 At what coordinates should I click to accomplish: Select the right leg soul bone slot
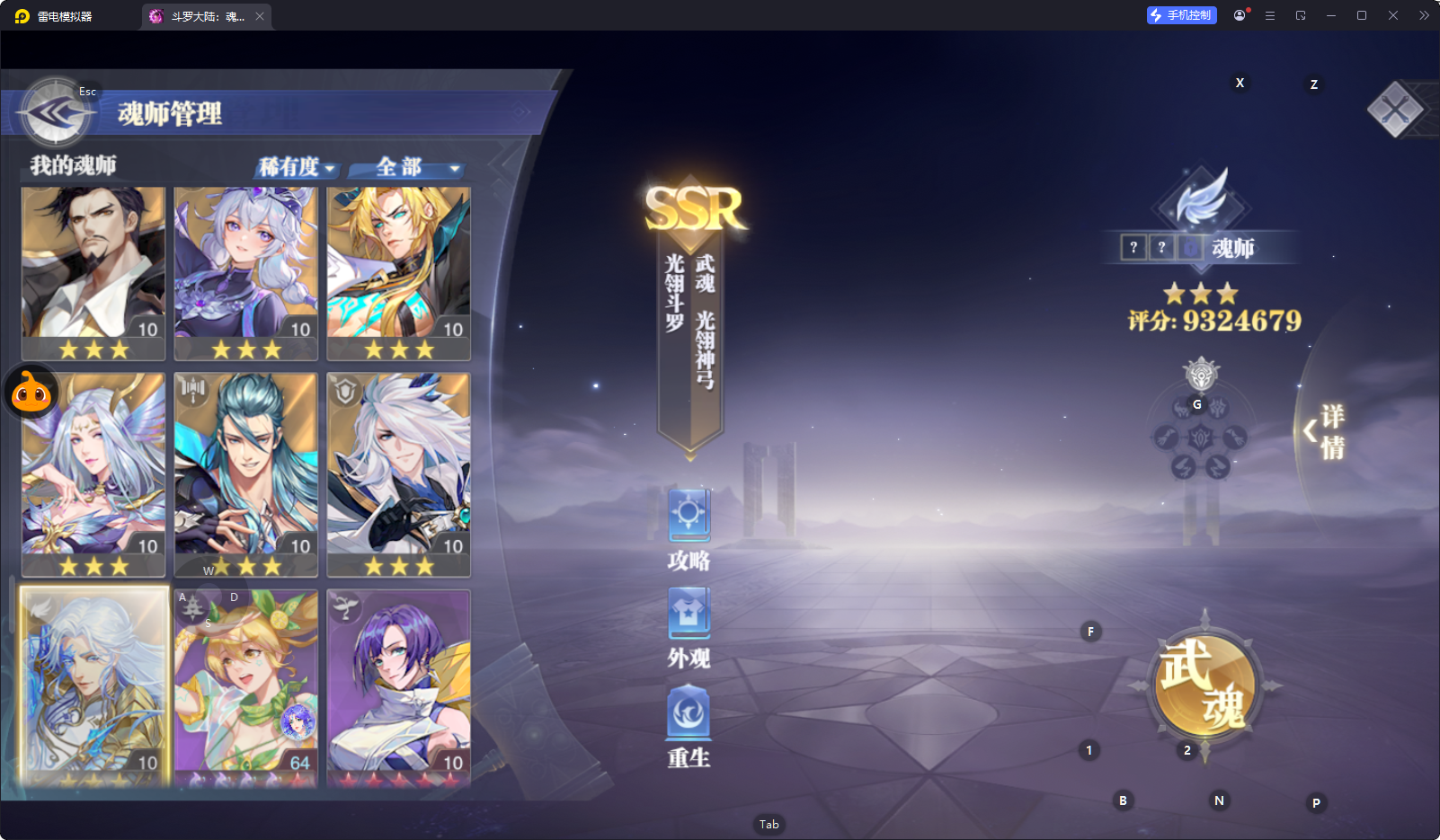click(1218, 467)
